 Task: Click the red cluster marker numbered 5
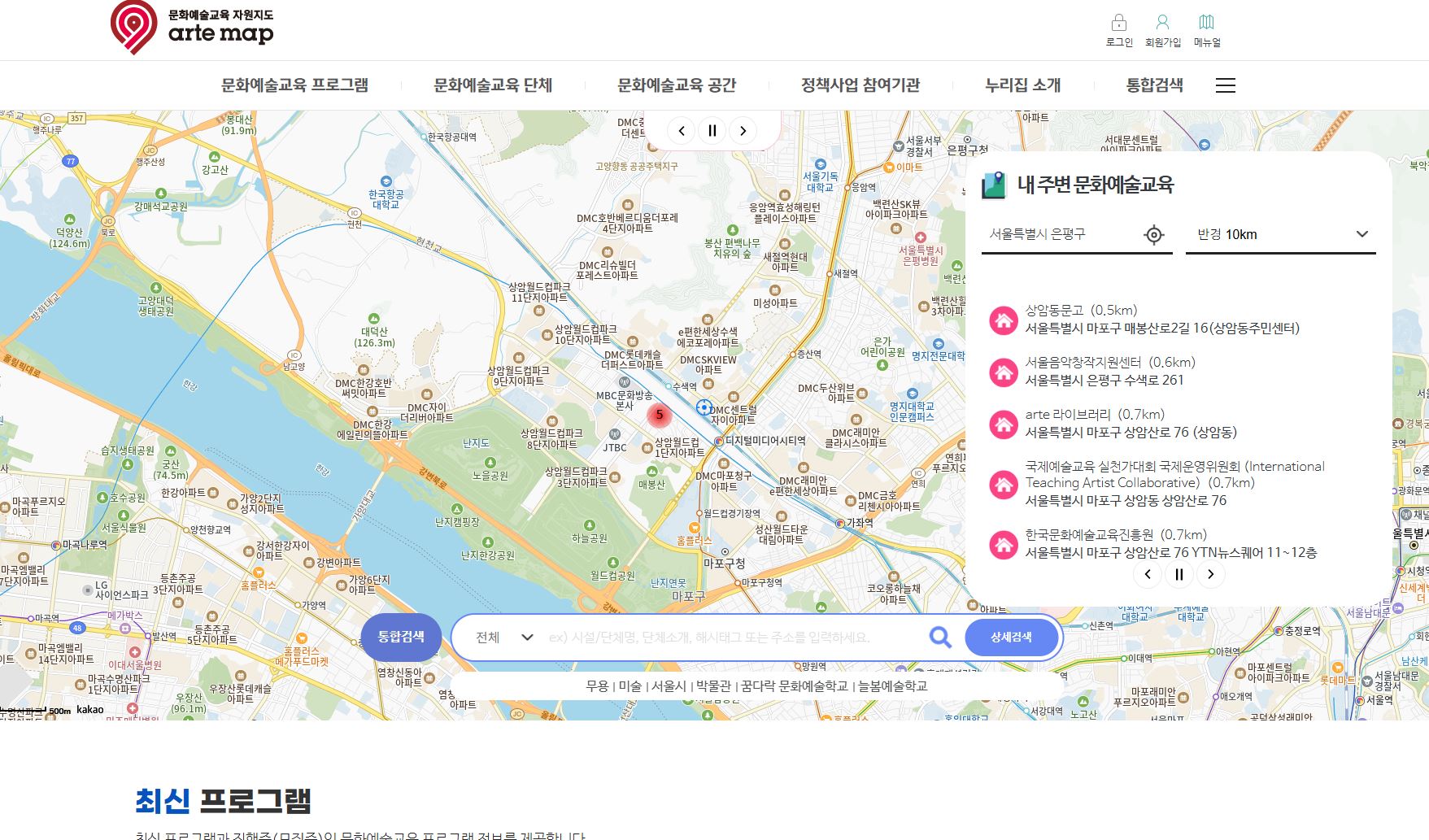[659, 415]
